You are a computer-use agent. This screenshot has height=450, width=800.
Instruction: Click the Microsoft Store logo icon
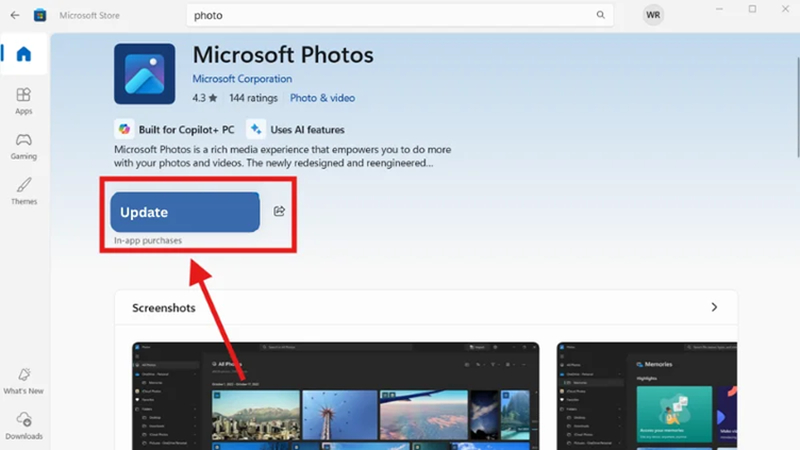[x=40, y=15]
